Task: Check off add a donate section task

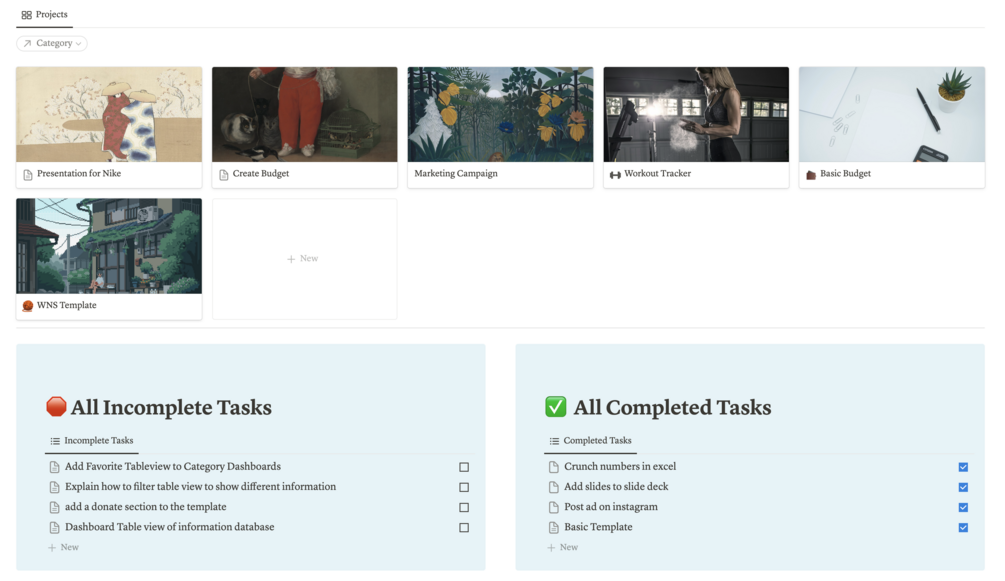Action: [x=464, y=507]
